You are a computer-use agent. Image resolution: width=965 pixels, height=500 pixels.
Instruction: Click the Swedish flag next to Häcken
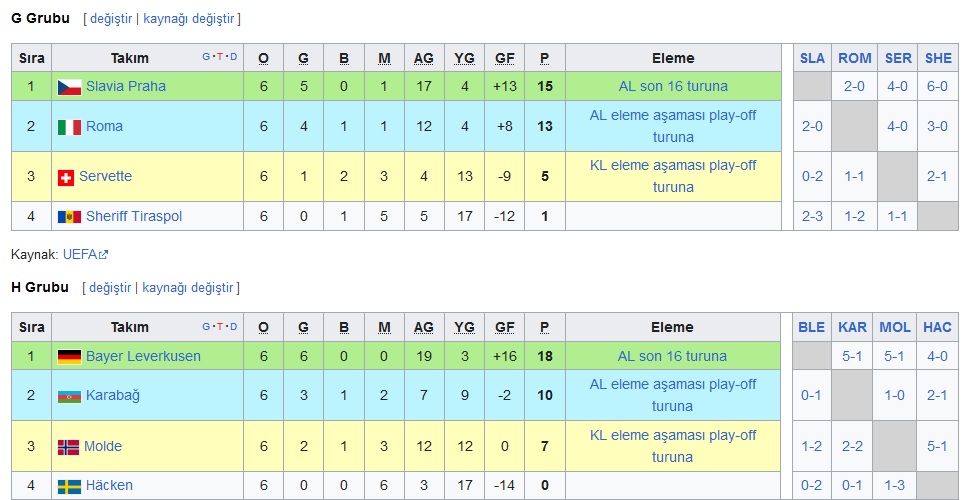point(70,486)
